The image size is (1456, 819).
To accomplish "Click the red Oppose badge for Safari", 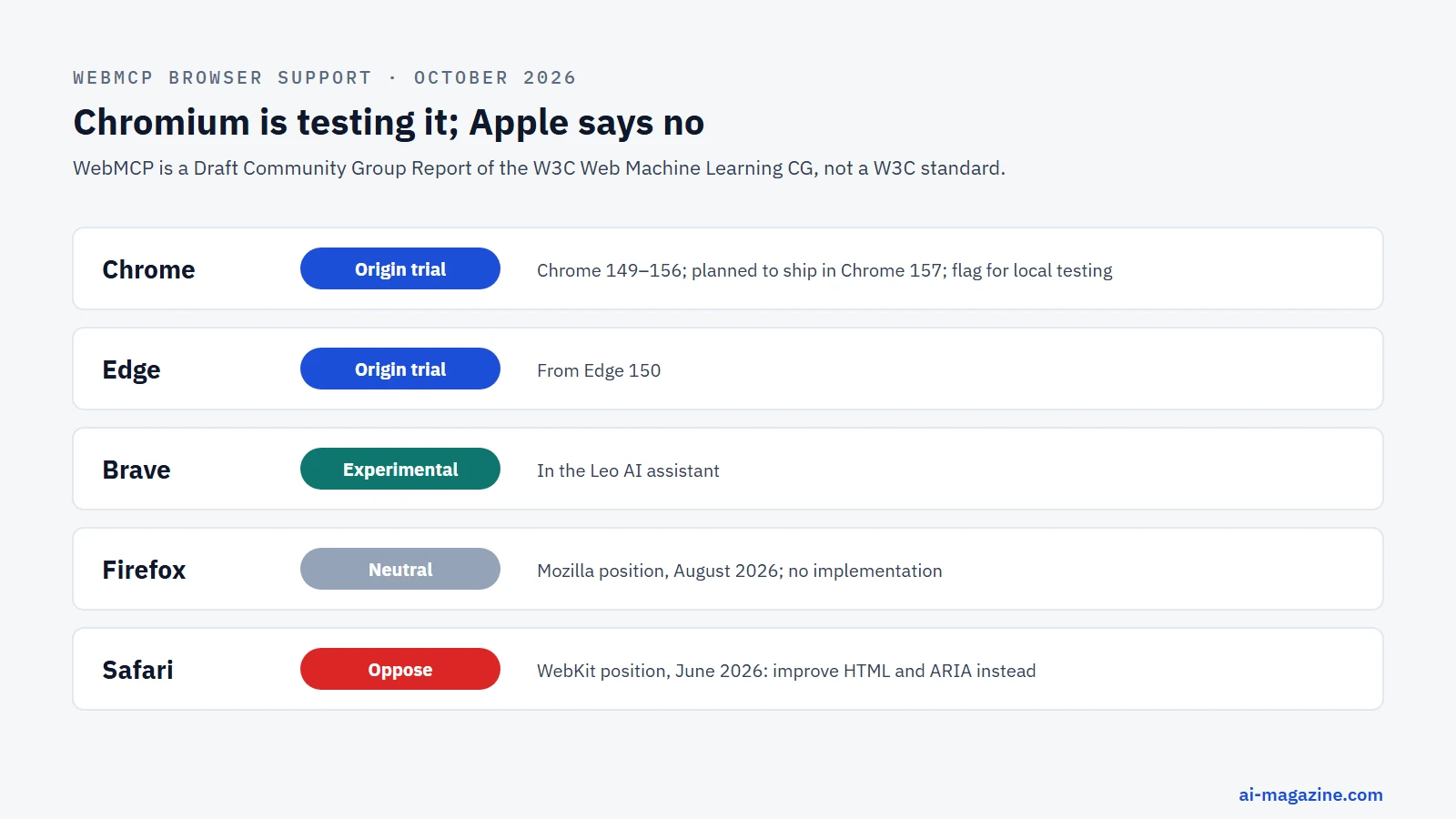I will coord(400,669).
